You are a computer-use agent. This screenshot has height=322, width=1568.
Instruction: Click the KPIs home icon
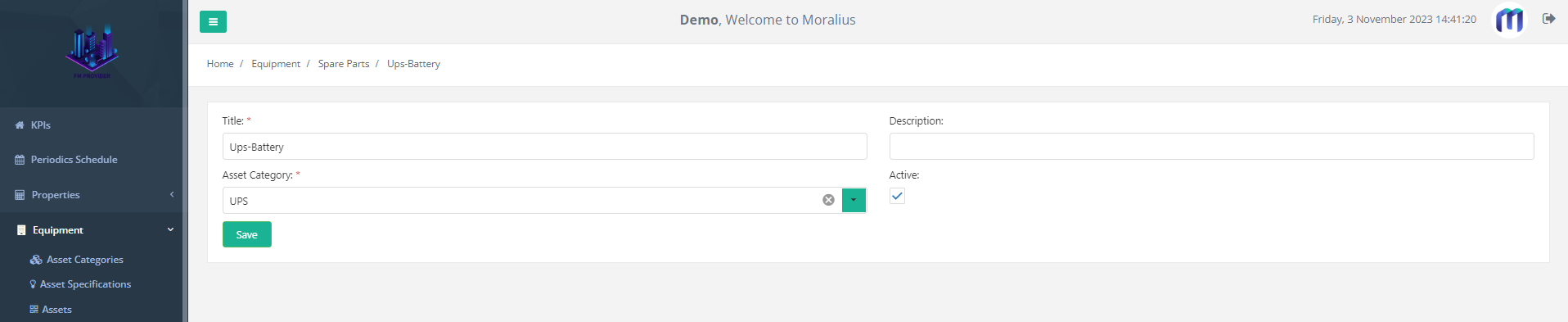pyautogui.click(x=20, y=125)
